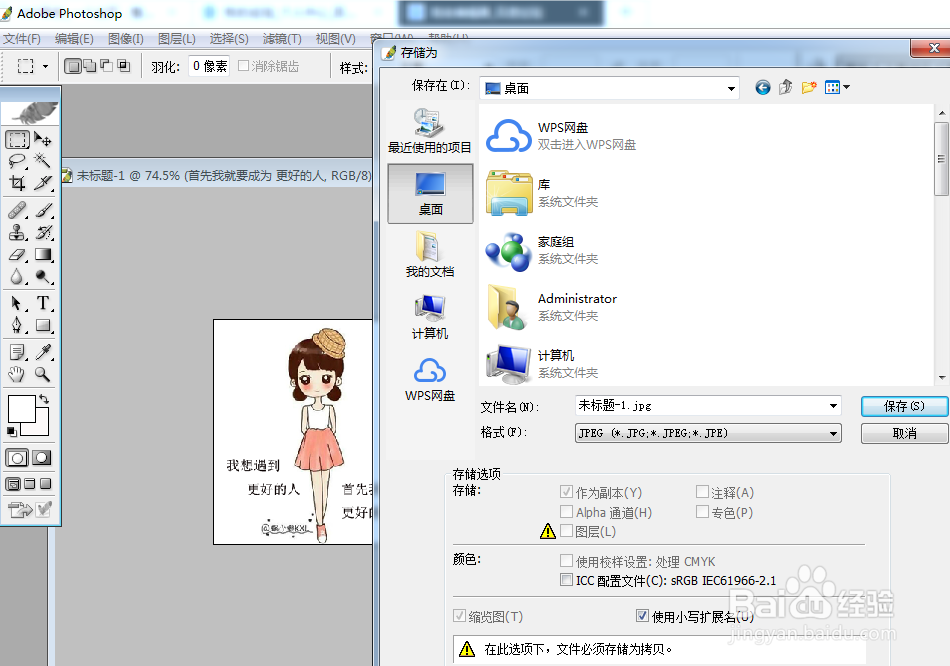The height and width of the screenshot is (666, 950).
Task: Select the Dodge tool
Action: pyautogui.click(x=42, y=276)
